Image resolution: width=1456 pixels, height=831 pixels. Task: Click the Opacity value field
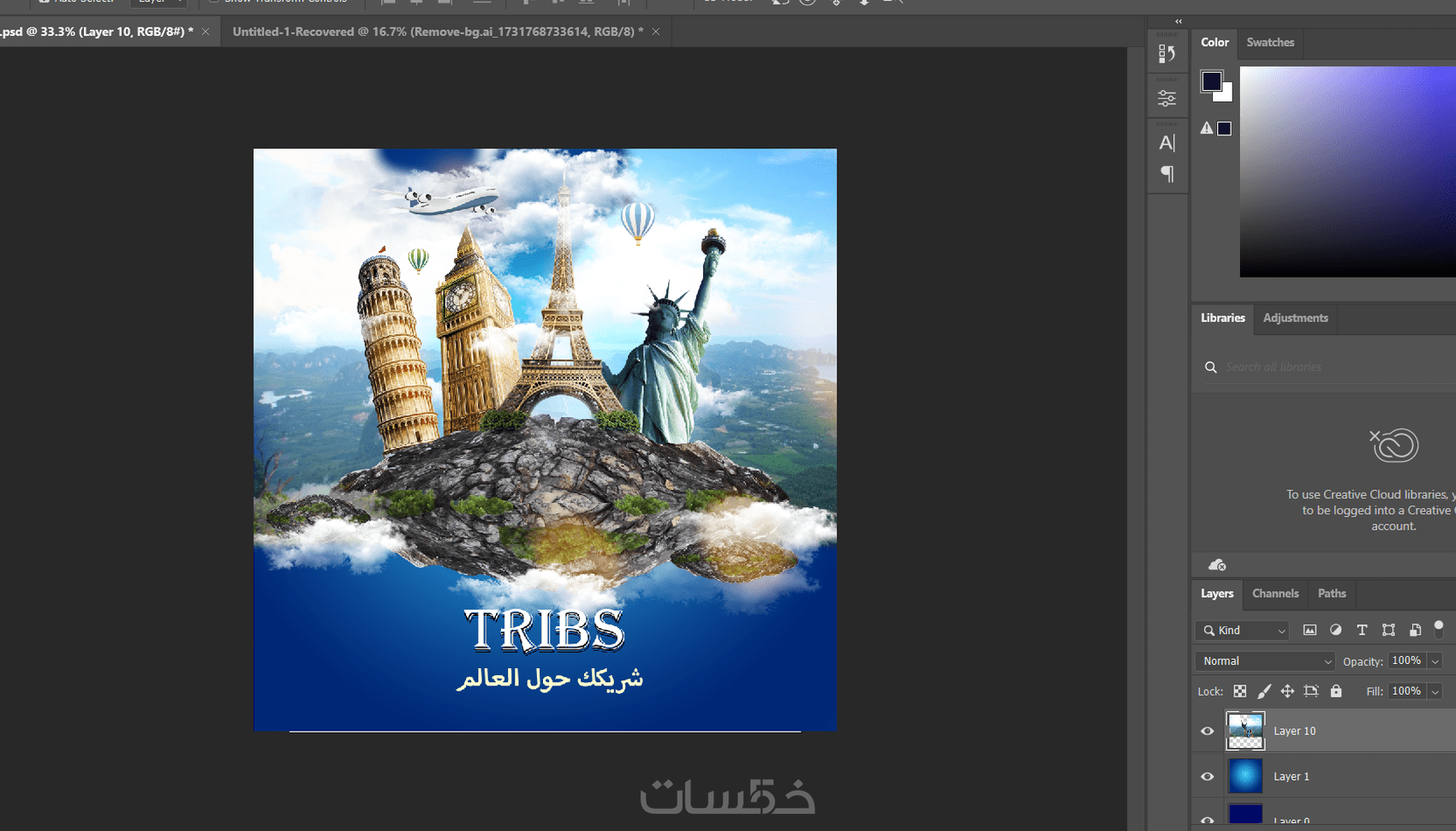coord(1406,661)
